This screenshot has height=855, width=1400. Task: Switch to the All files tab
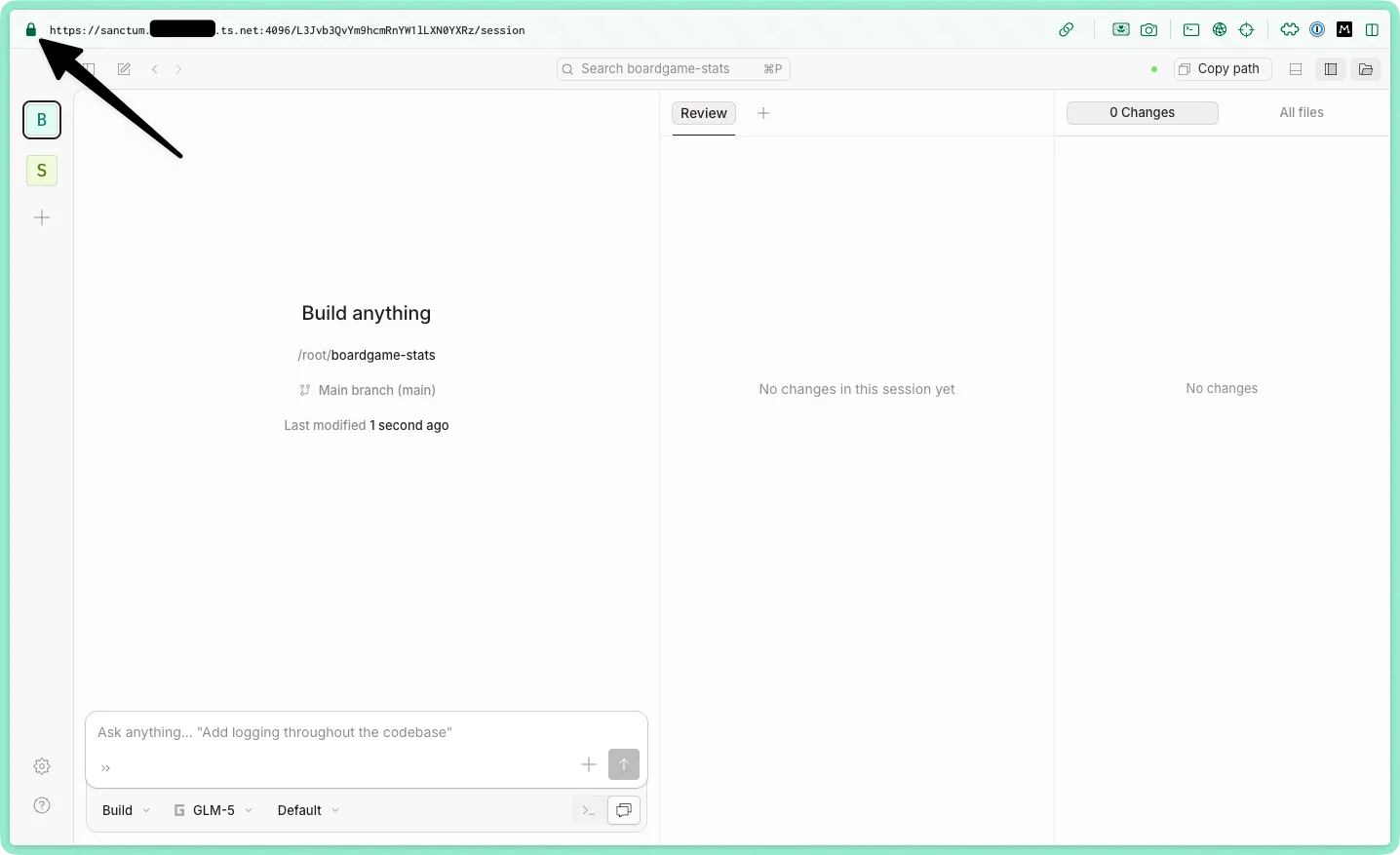pos(1301,113)
